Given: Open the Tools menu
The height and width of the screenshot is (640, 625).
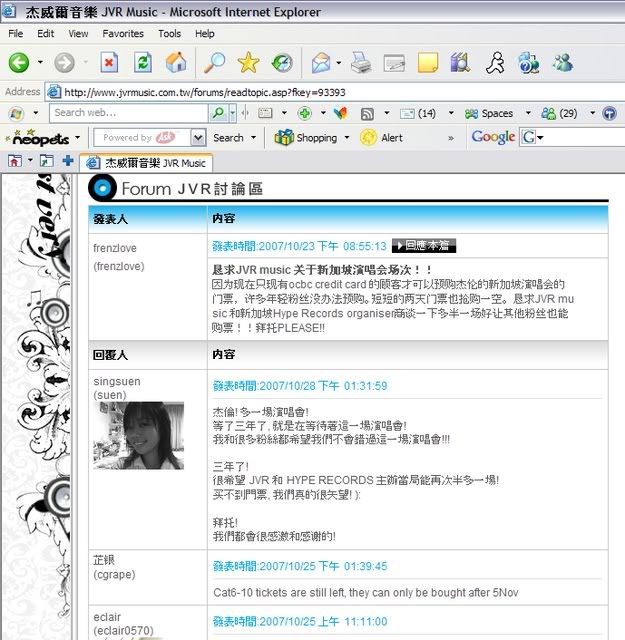Looking at the screenshot, I should (169, 33).
